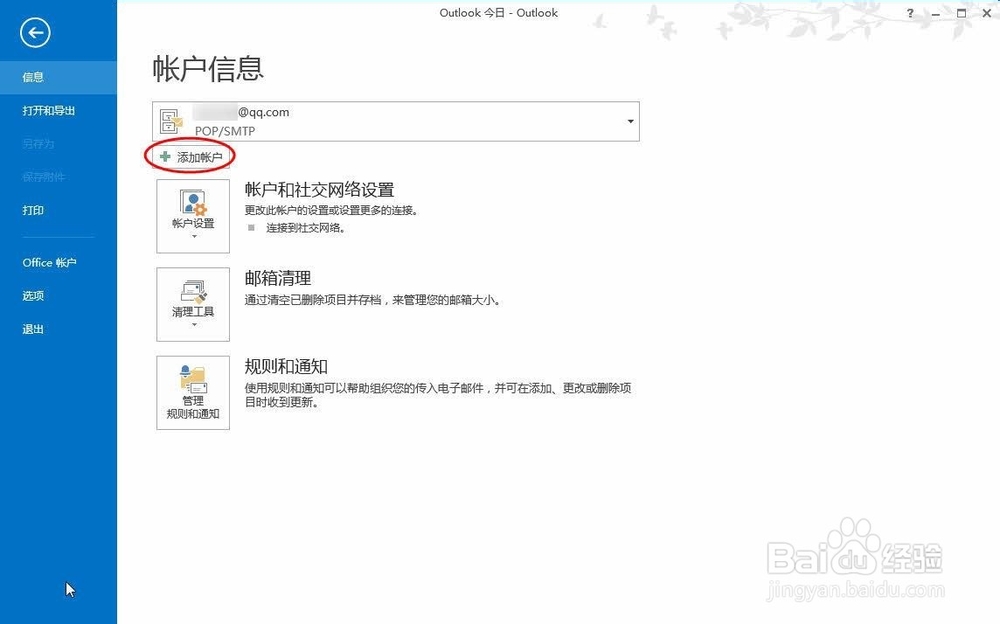Maximize the Outlook window
The width and height of the screenshot is (1000, 624).
coord(961,13)
